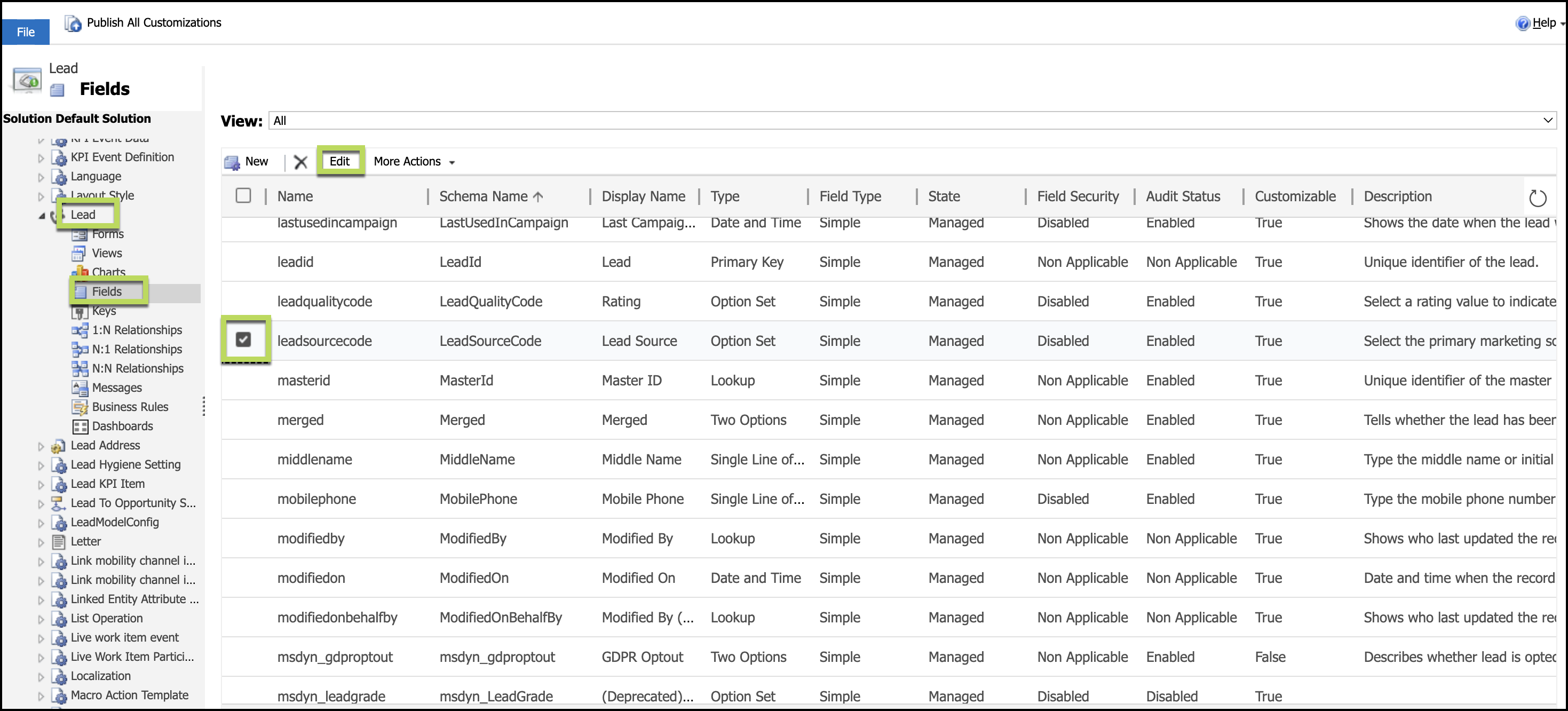Click the delete X icon in toolbar
The height and width of the screenshot is (711, 1568).
point(300,162)
